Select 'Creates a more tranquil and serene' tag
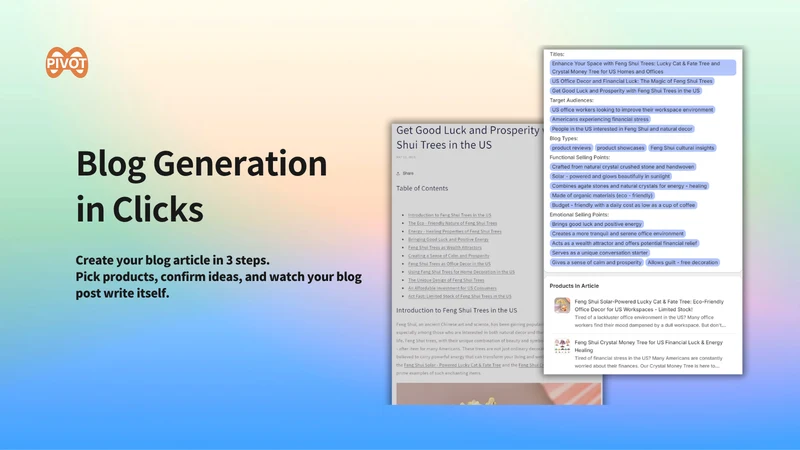The image size is (800, 450). pyautogui.click(x=617, y=234)
